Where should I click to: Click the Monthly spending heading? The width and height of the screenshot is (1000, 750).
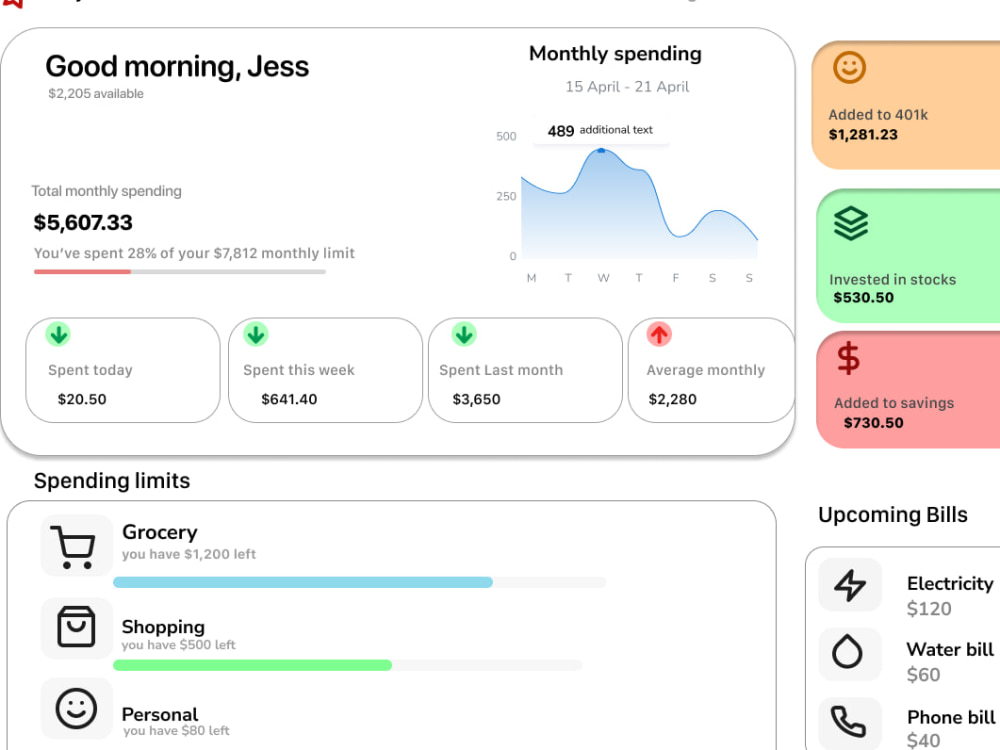pos(615,54)
